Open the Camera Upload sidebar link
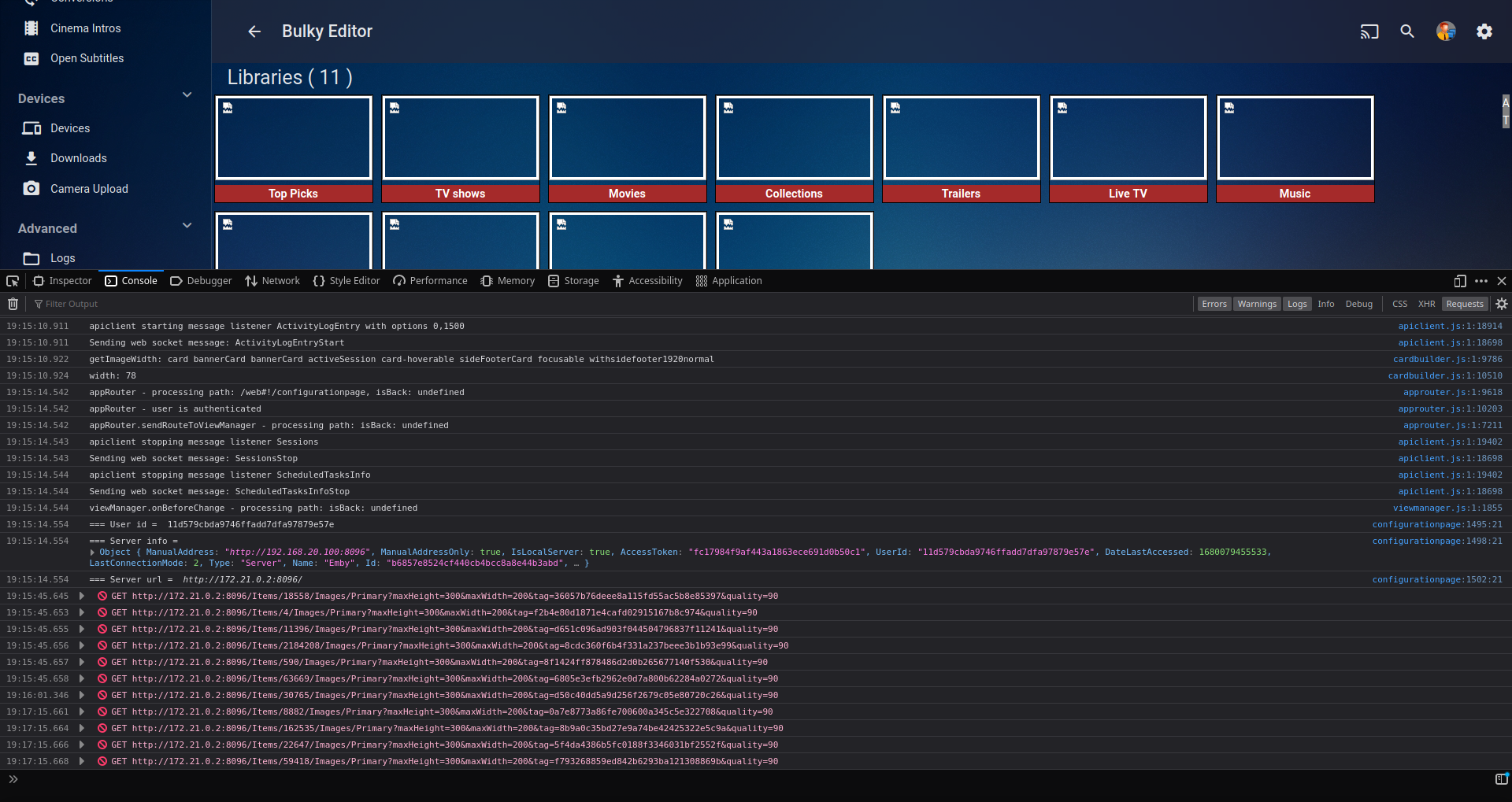This screenshot has height=802, width=1512. (89, 189)
